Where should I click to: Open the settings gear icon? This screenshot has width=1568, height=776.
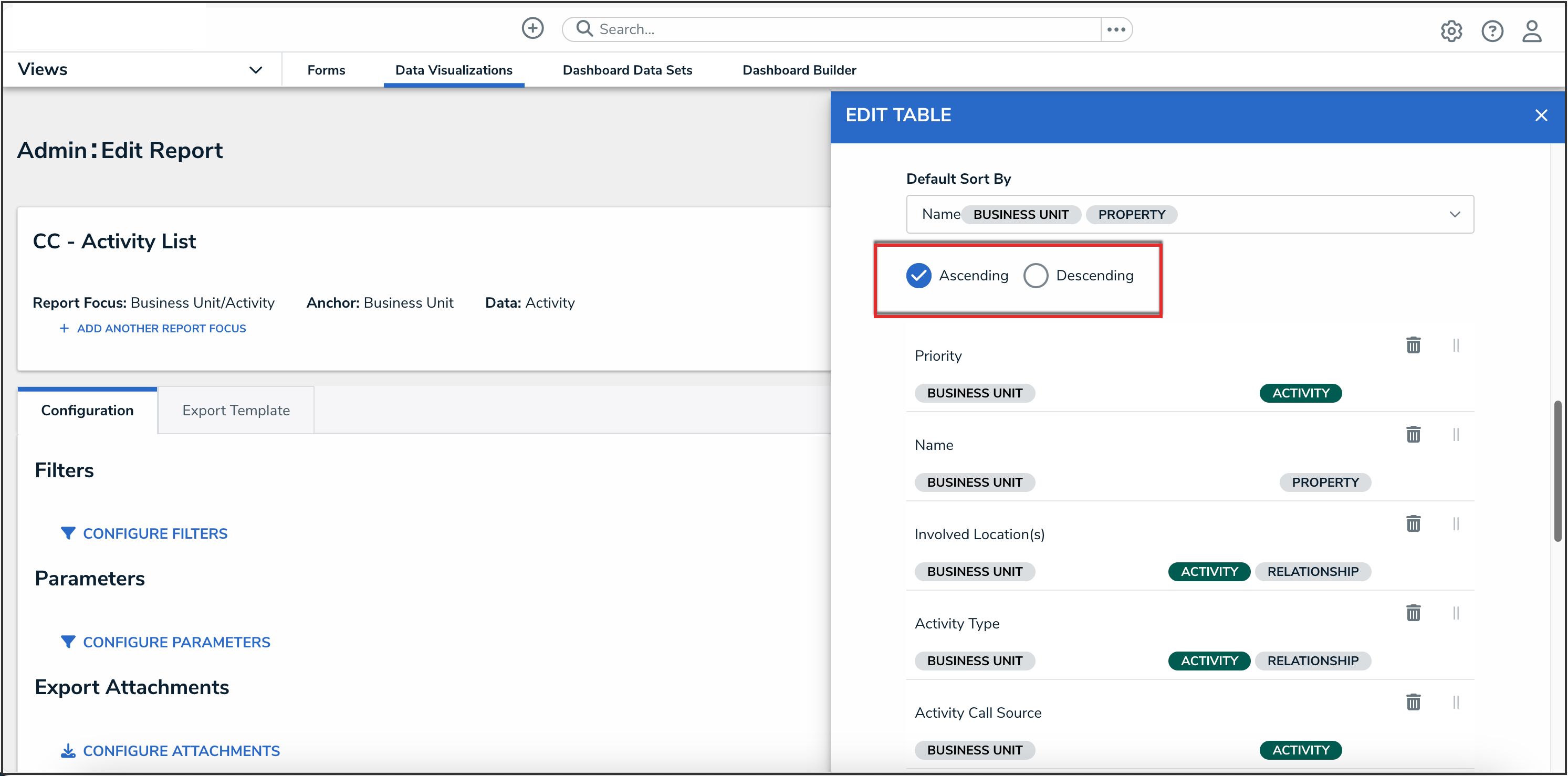click(x=1451, y=31)
